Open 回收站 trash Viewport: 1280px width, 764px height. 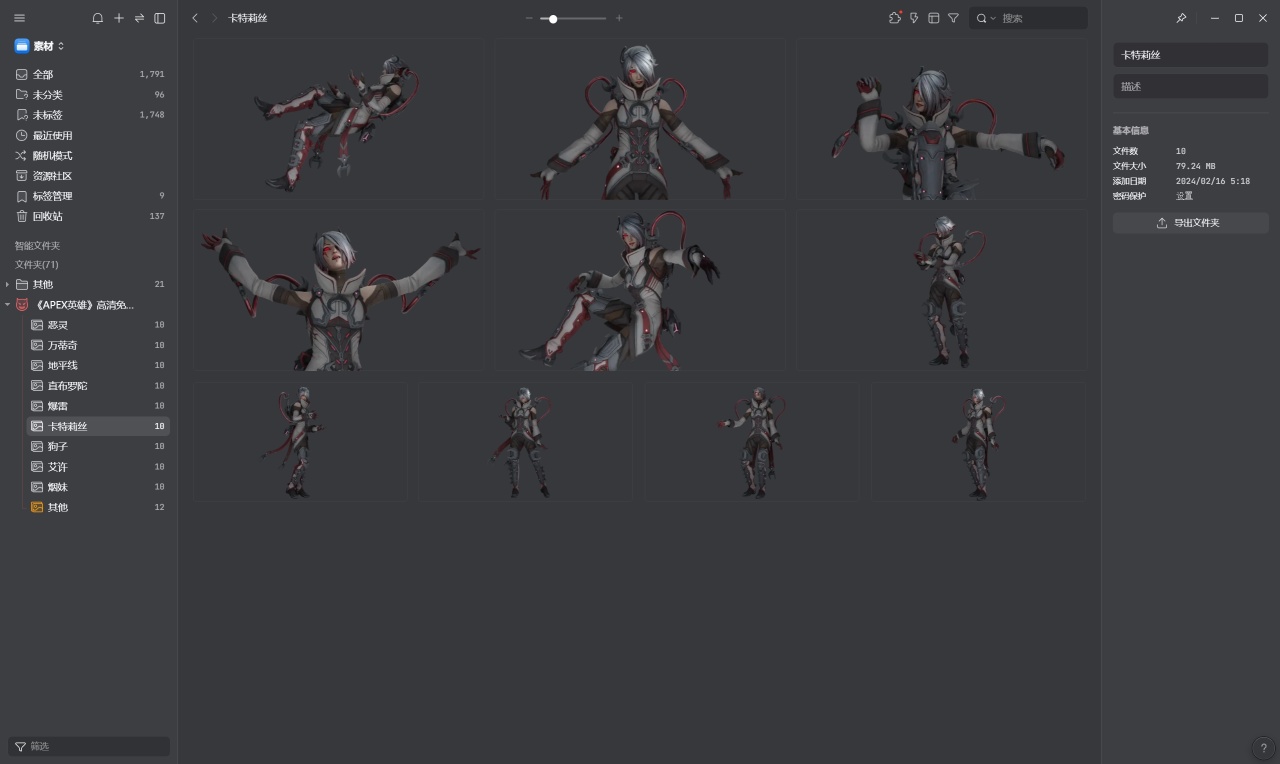click(89, 216)
